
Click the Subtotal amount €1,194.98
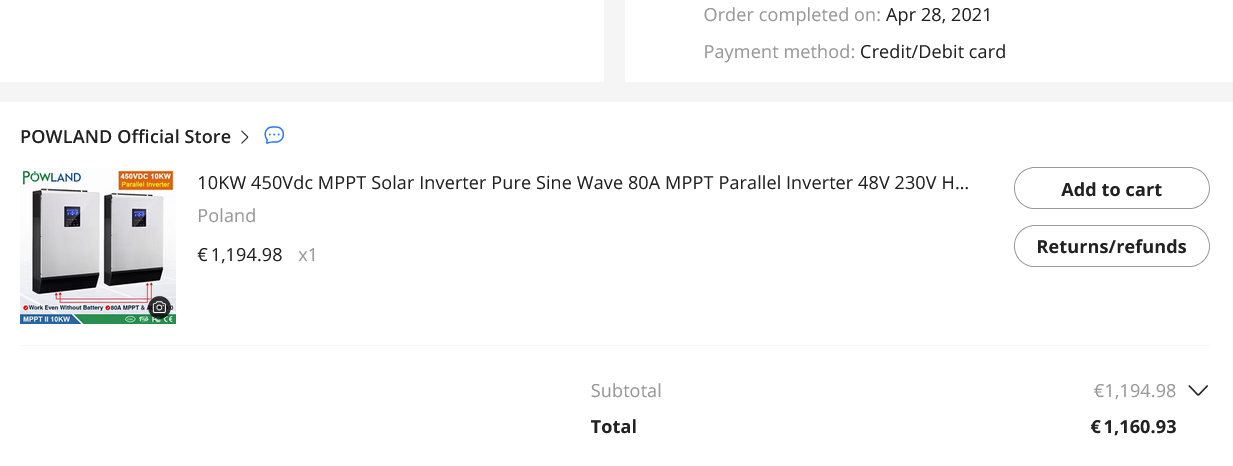click(1134, 391)
